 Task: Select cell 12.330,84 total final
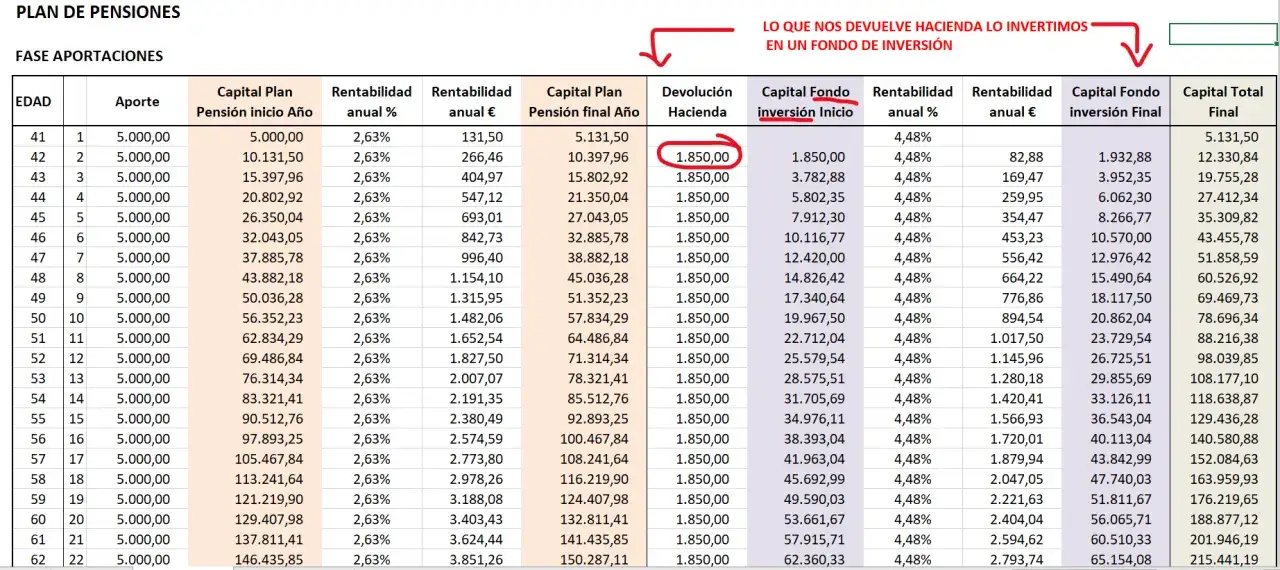[1226, 157]
